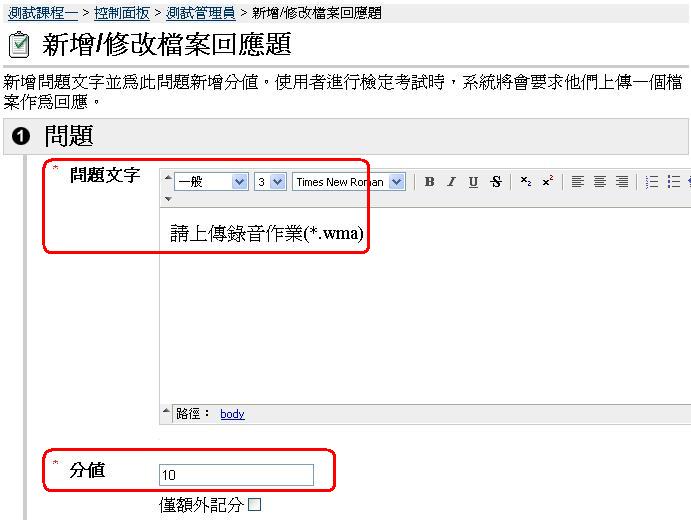This screenshot has width=691, height=520.
Task: Apply strikethrough formatting to text
Action: [x=496, y=182]
